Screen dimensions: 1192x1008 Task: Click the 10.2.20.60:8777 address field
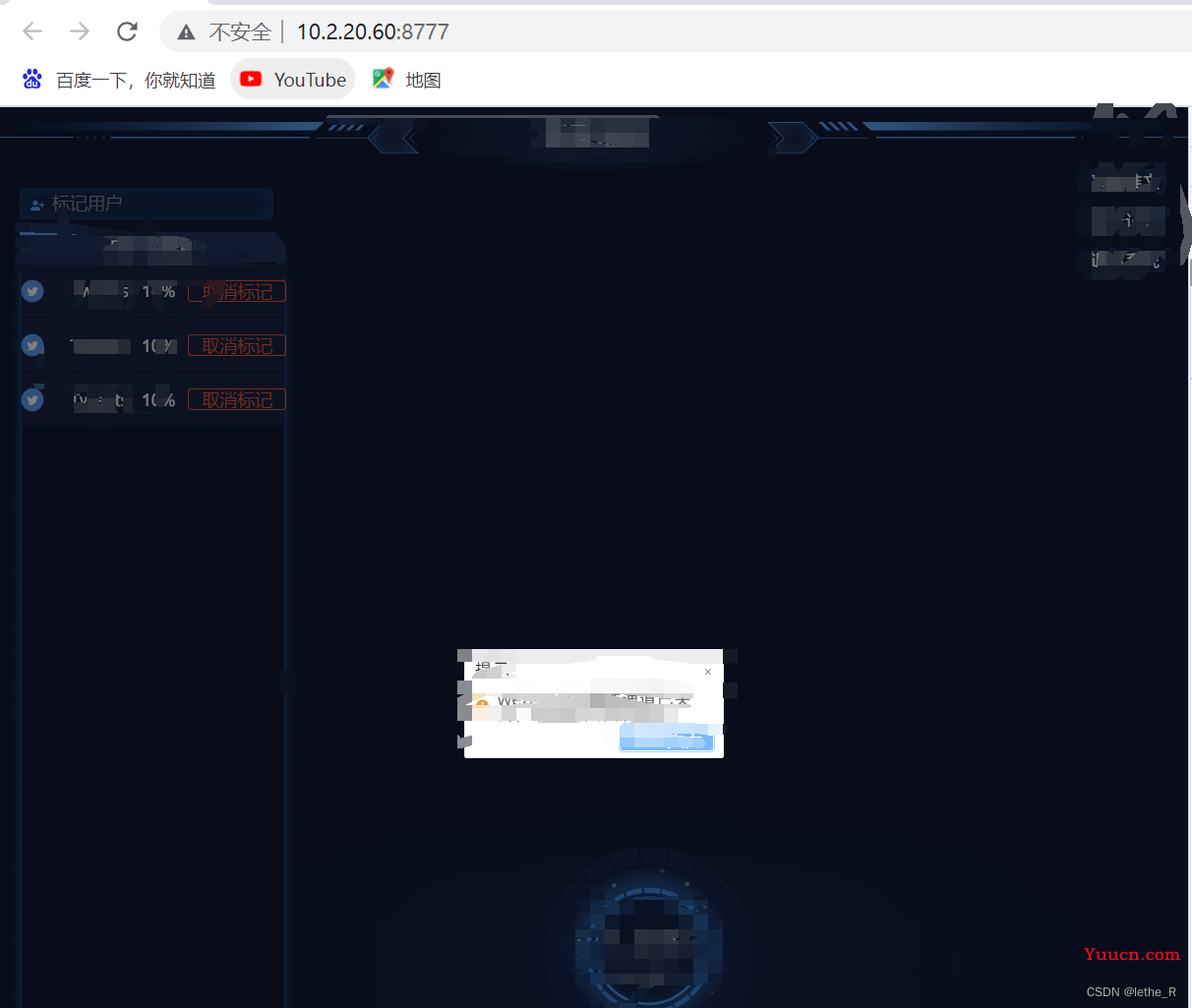(373, 31)
